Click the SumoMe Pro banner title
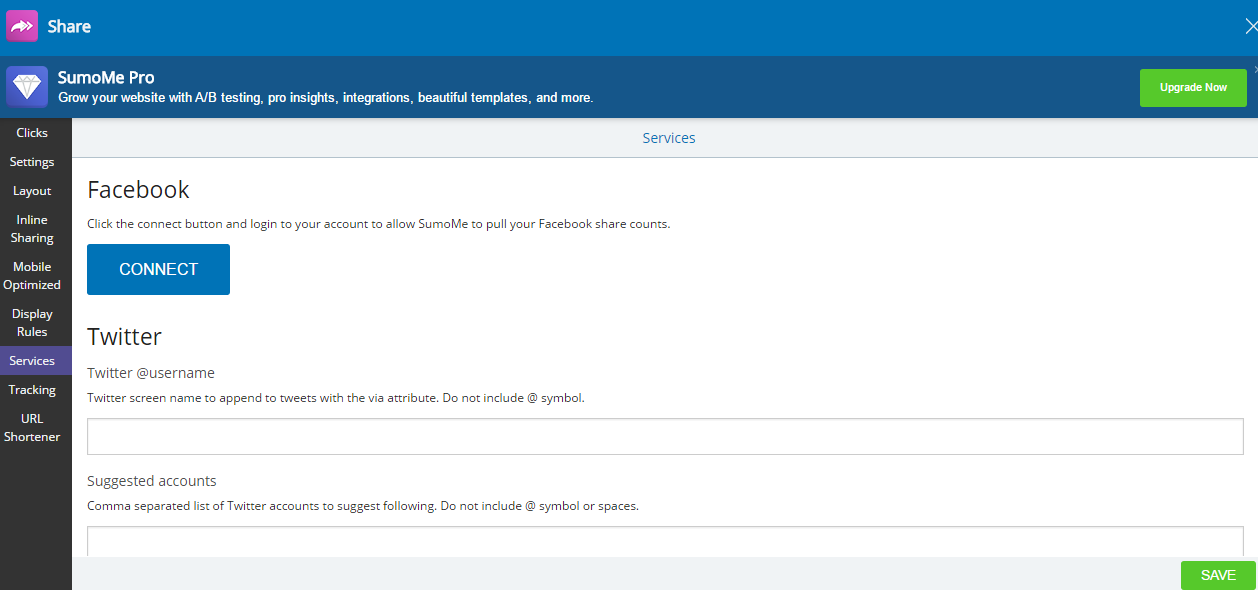The height and width of the screenshot is (590, 1258). [x=106, y=78]
